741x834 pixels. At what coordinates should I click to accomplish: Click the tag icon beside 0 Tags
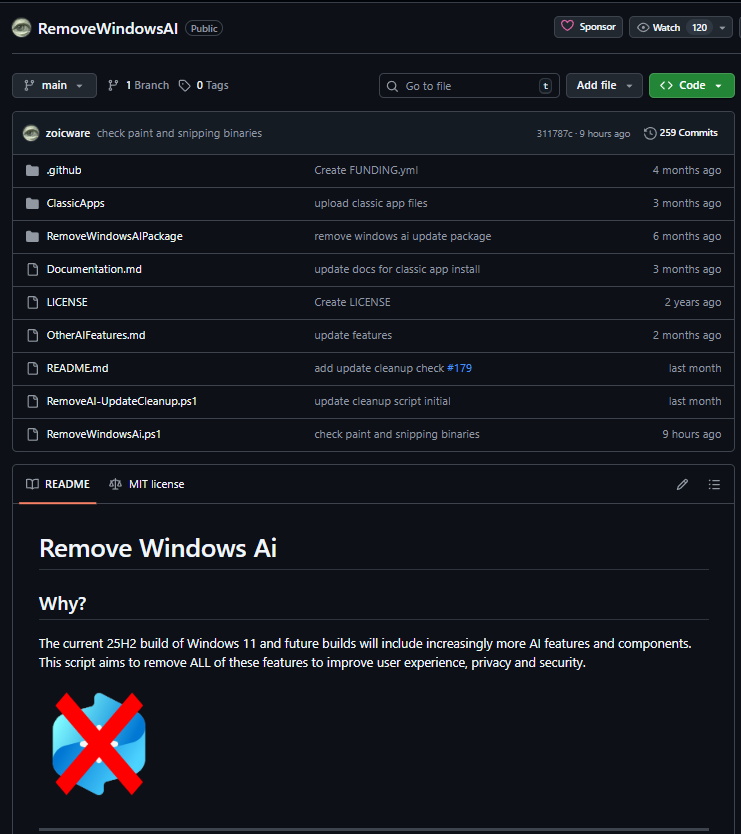pos(184,86)
